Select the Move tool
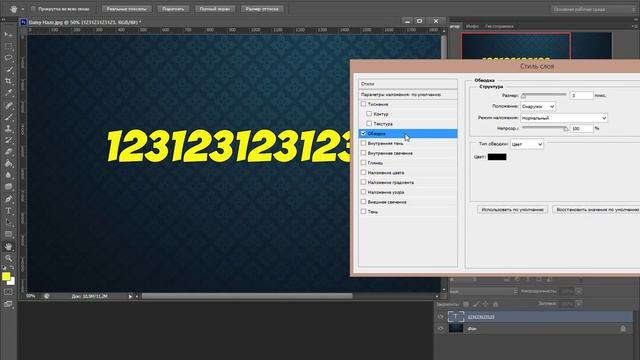This screenshot has height=360, width=640. [x=8, y=35]
